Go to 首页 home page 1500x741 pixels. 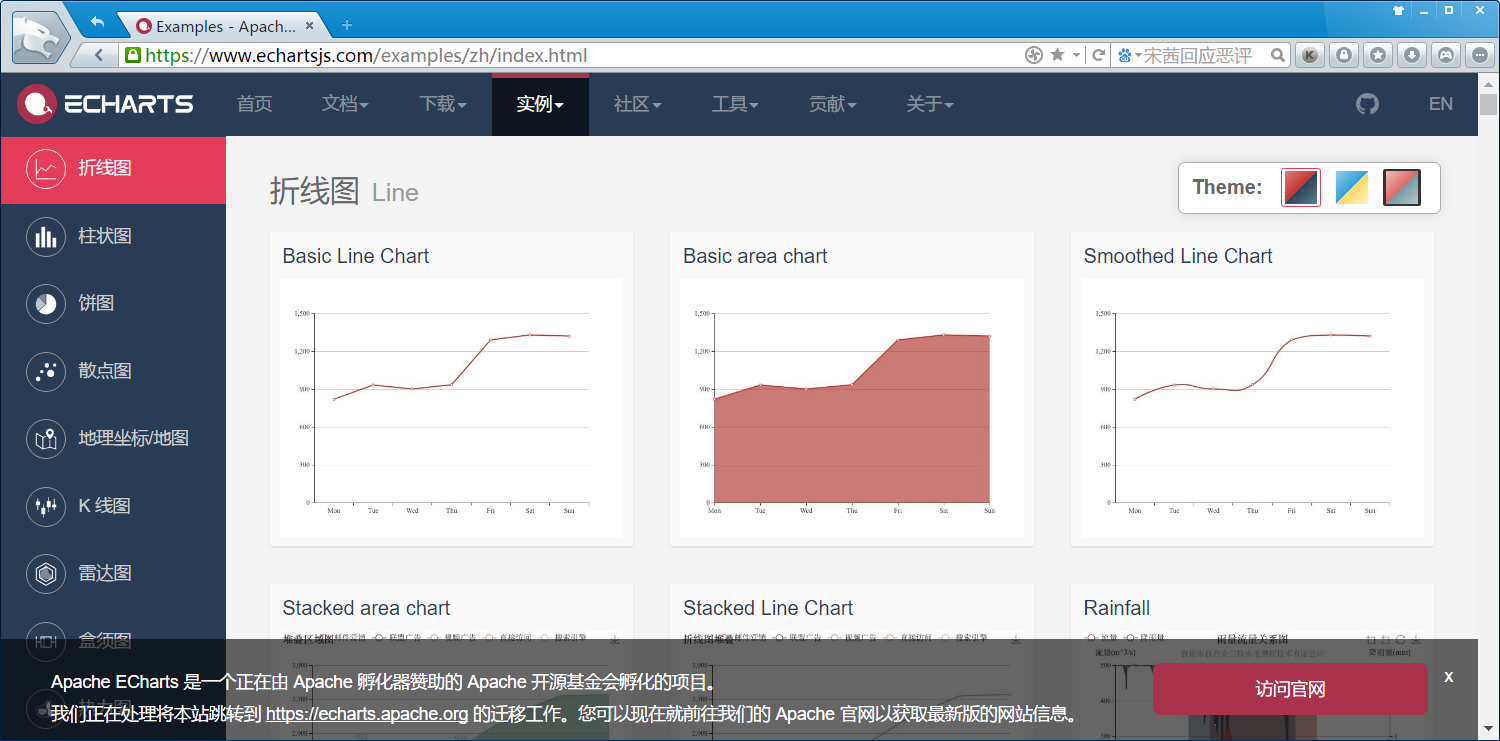tap(255, 104)
